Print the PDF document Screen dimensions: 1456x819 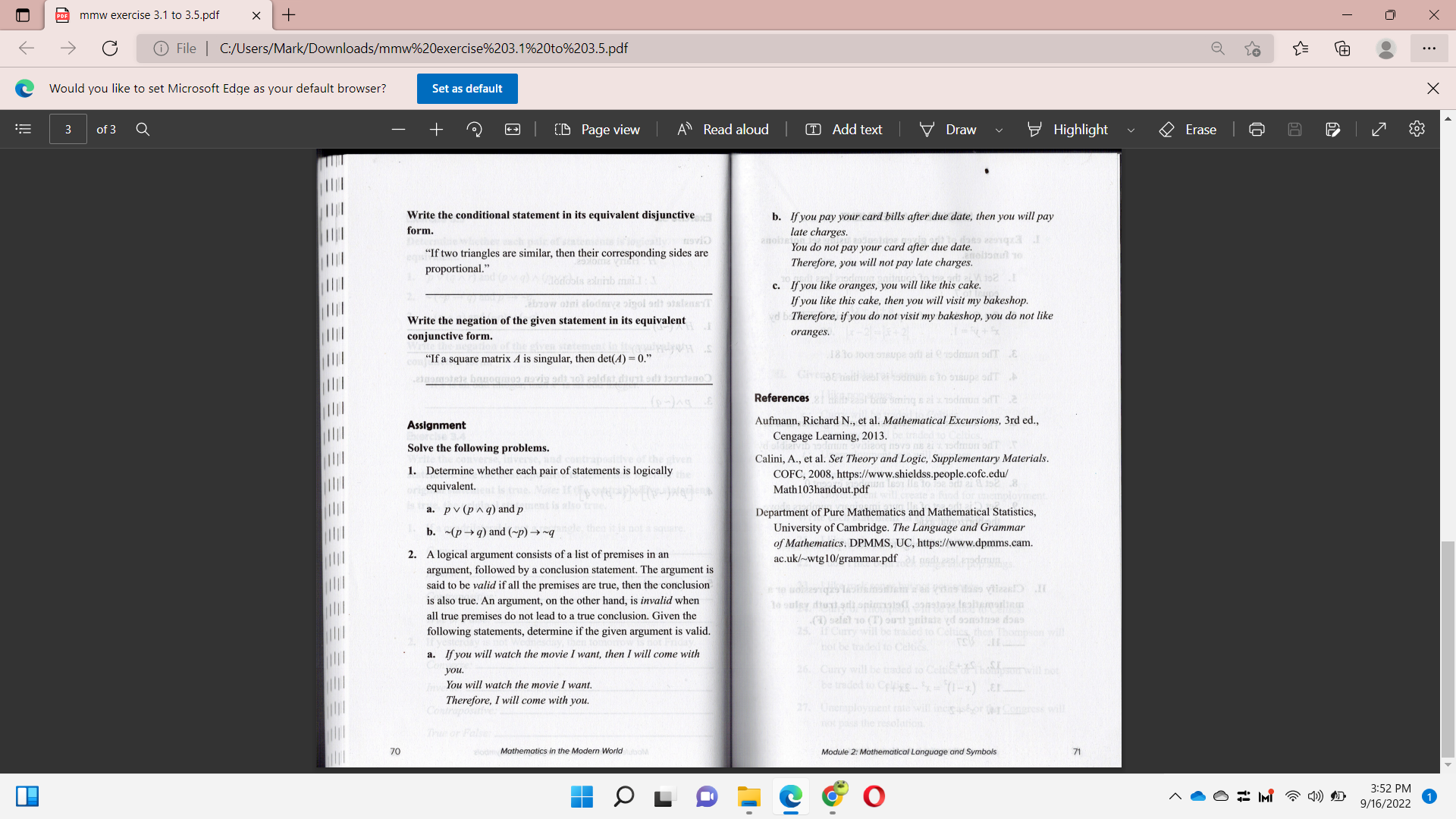1256,129
